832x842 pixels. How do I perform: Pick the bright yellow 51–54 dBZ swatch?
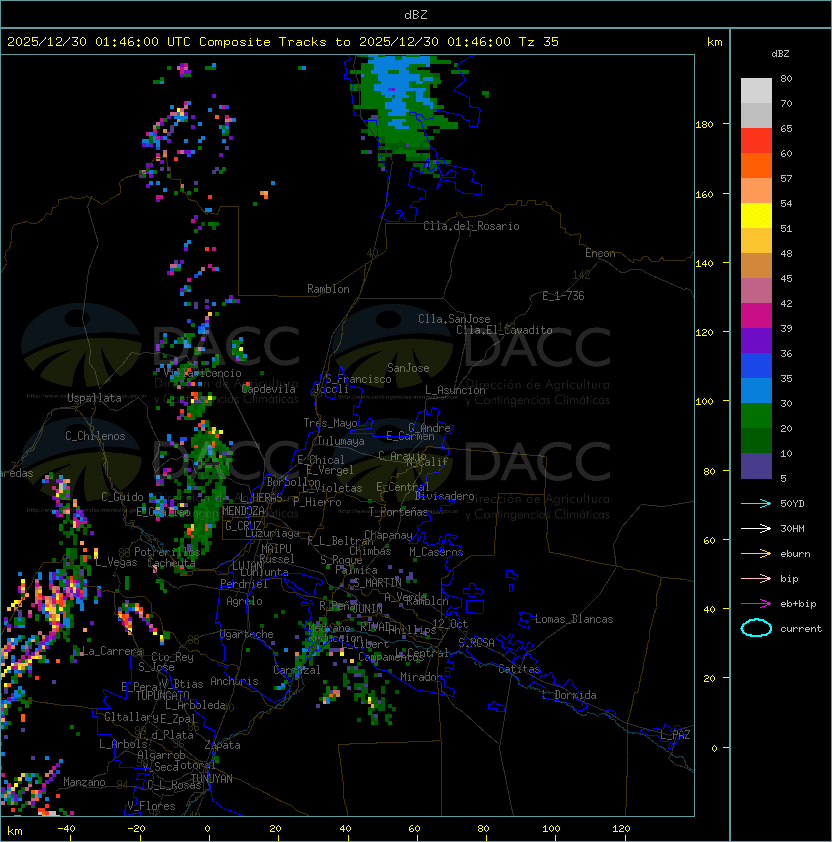(x=756, y=216)
